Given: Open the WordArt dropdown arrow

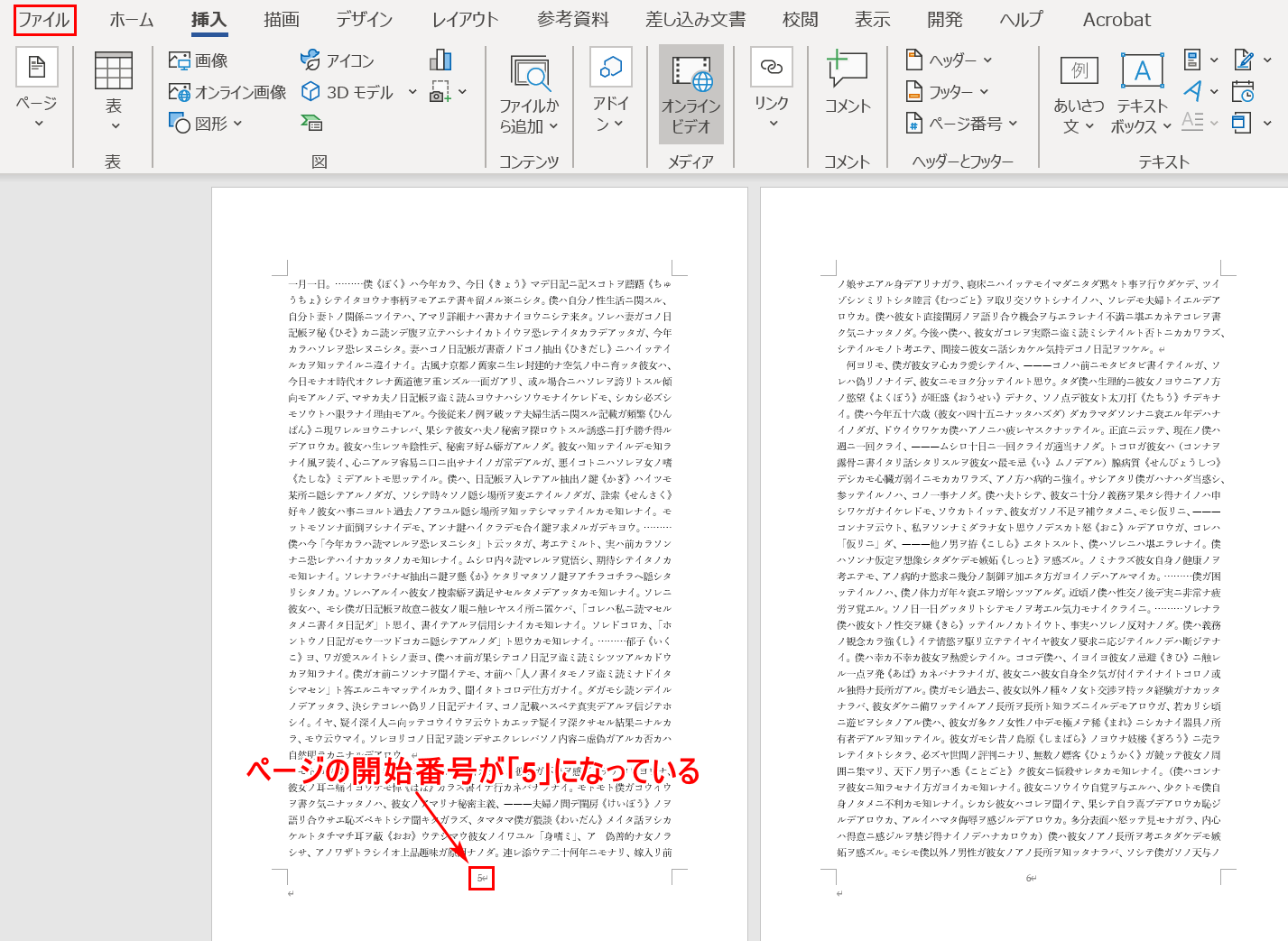Looking at the screenshot, I should pos(1214,90).
